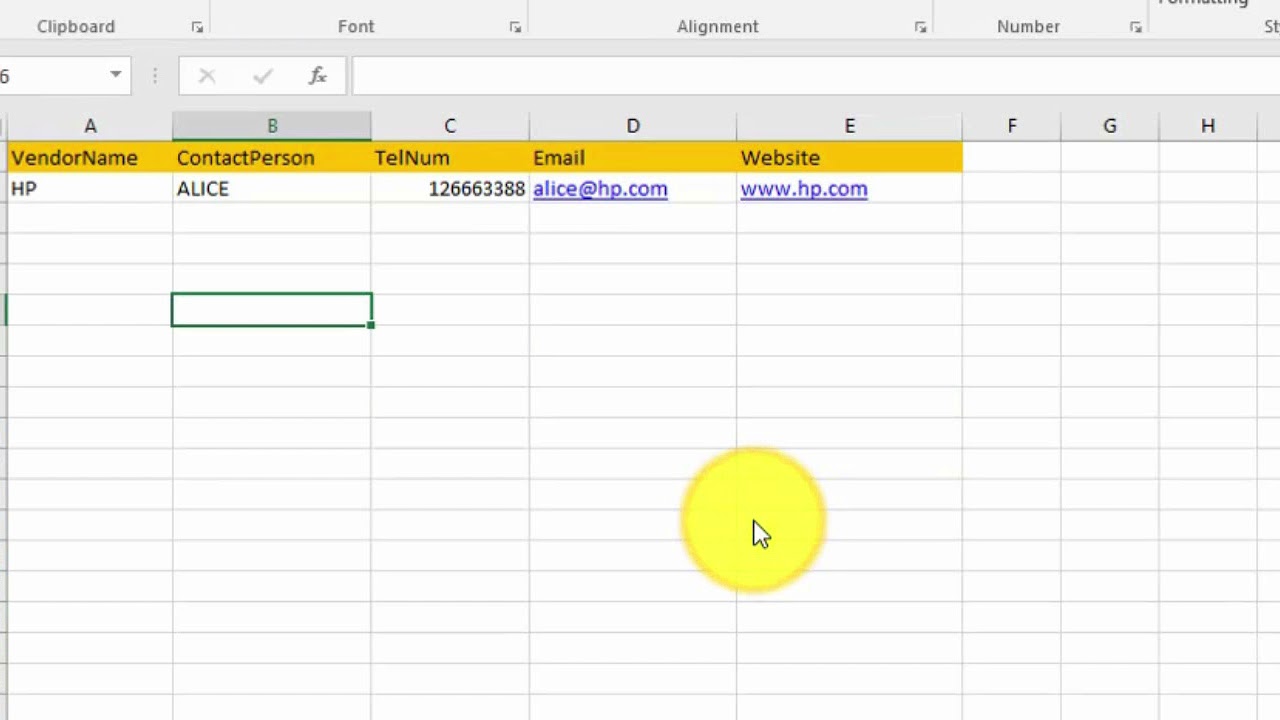Image resolution: width=1280 pixels, height=720 pixels.
Task: Select column B header
Action: tap(272, 126)
